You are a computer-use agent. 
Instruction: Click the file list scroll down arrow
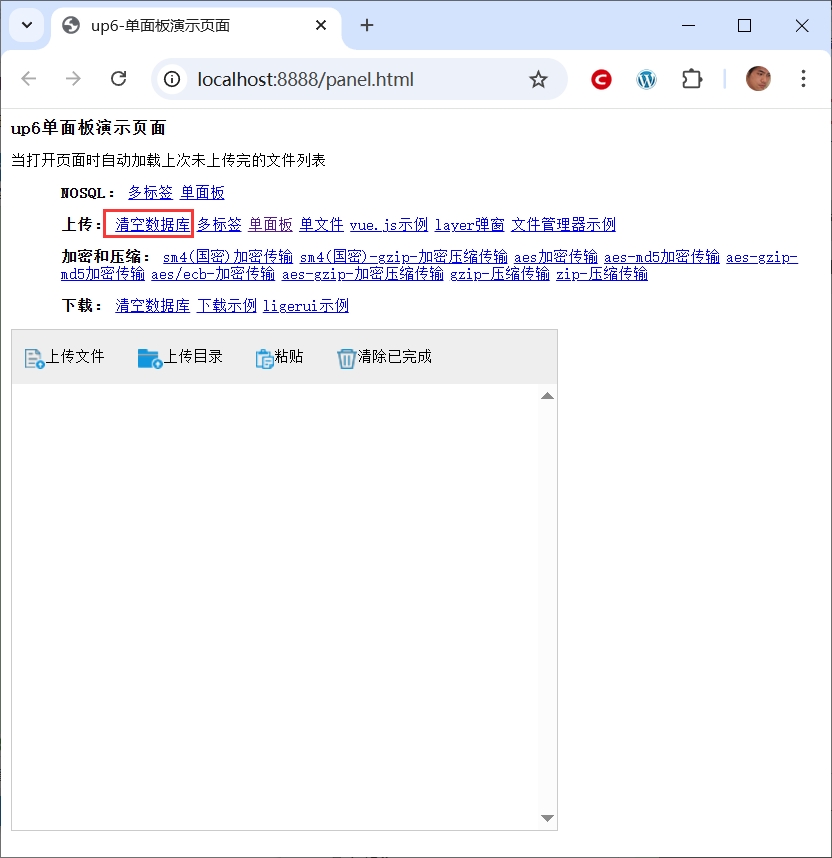(547, 818)
